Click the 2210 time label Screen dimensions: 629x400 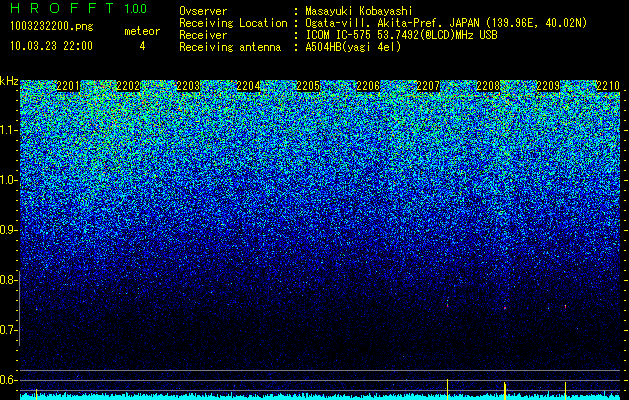pos(608,86)
